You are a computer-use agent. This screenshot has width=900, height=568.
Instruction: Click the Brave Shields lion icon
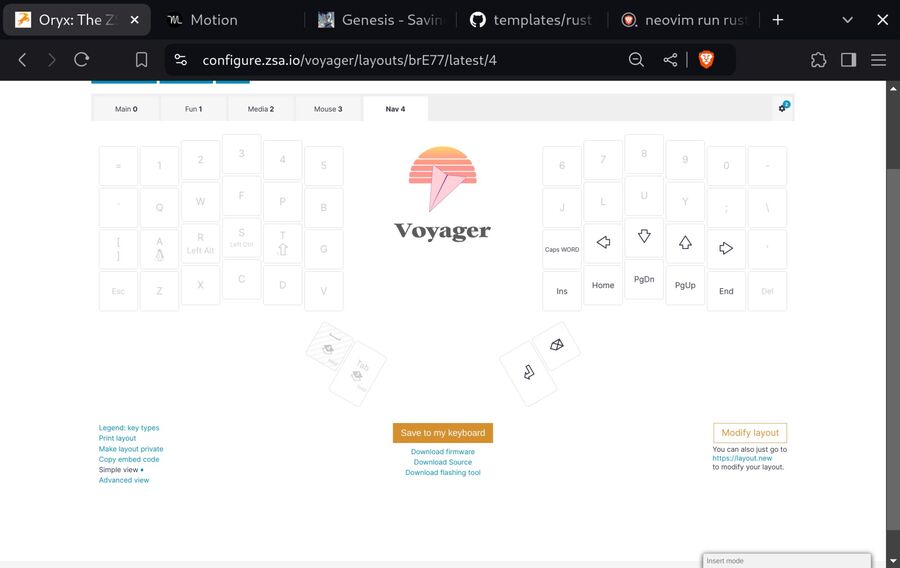coord(706,60)
